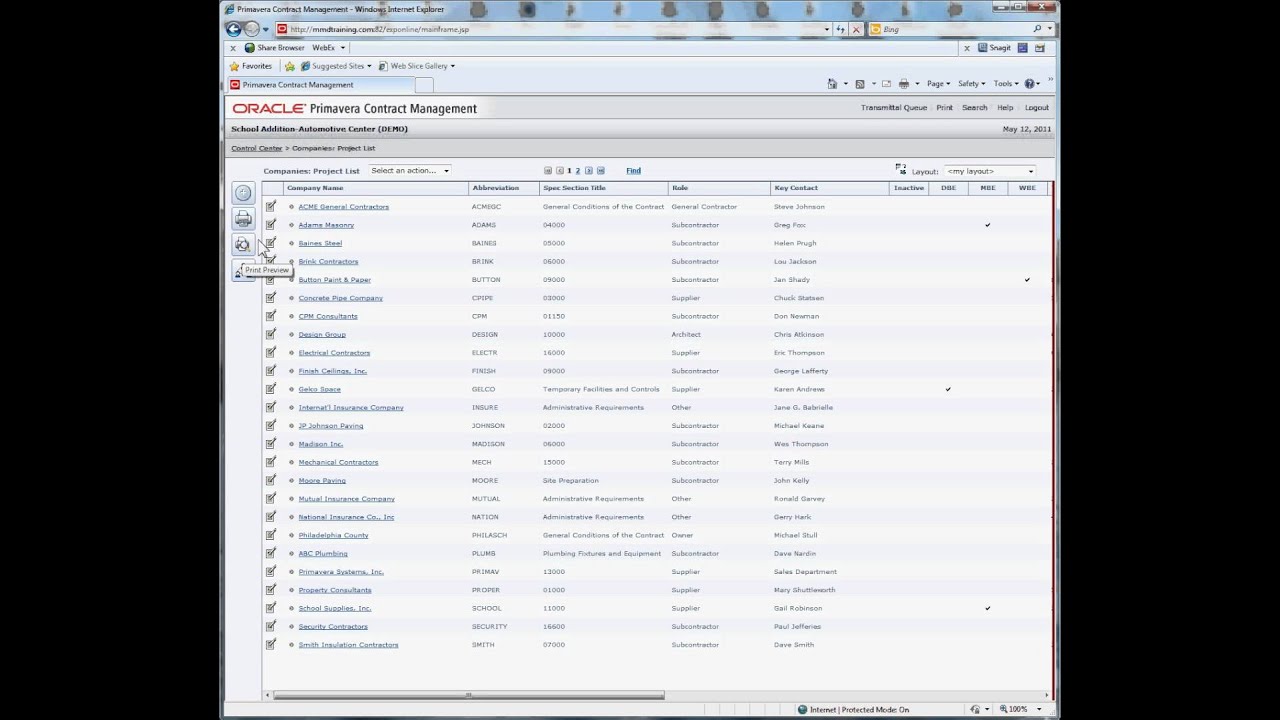Click the URL address bar field
This screenshot has width=1280, height=720.
pos(549,29)
